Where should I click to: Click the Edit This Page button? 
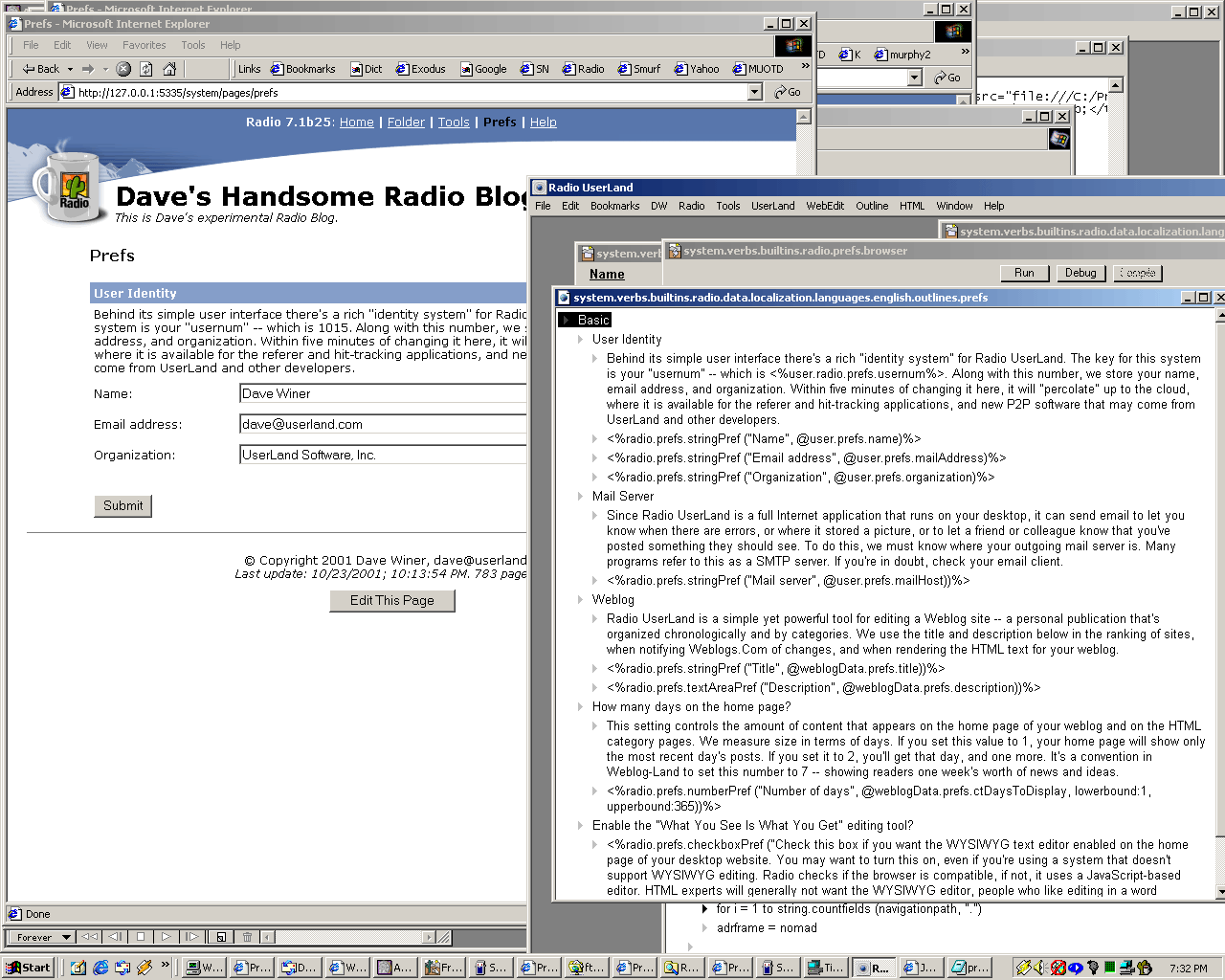(x=391, y=600)
